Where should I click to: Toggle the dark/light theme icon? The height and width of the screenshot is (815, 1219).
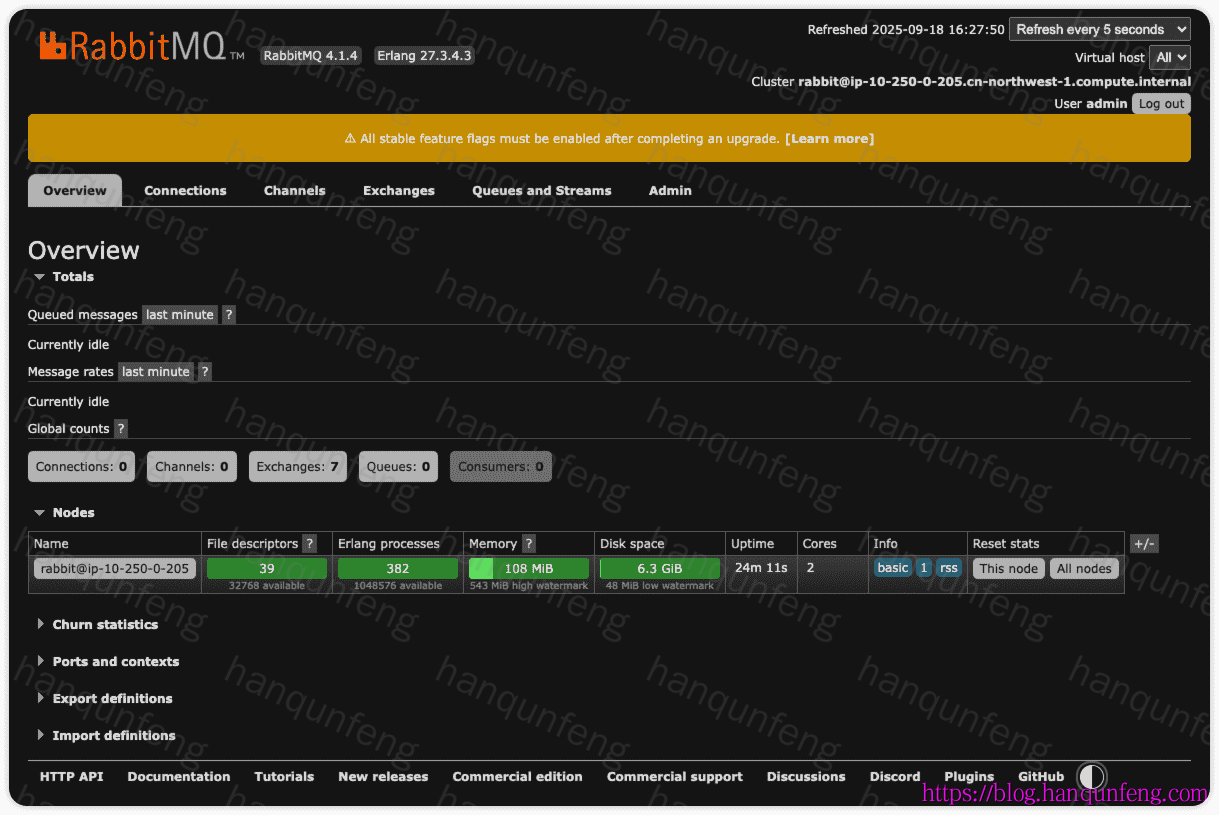click(x=1091, y=777)
